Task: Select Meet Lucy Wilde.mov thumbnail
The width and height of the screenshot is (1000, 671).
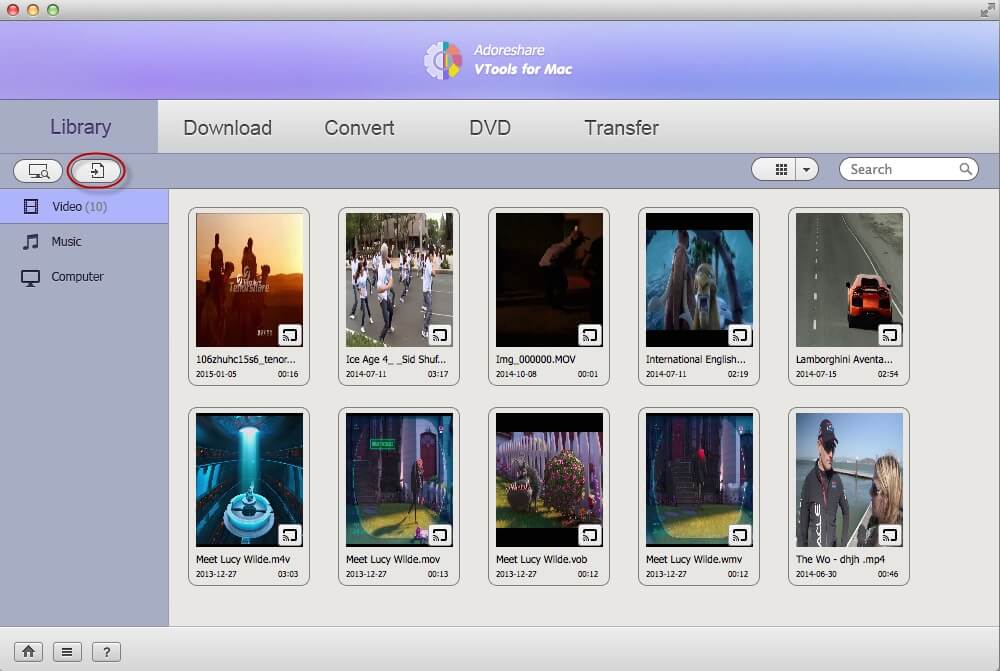Action: 399,480
